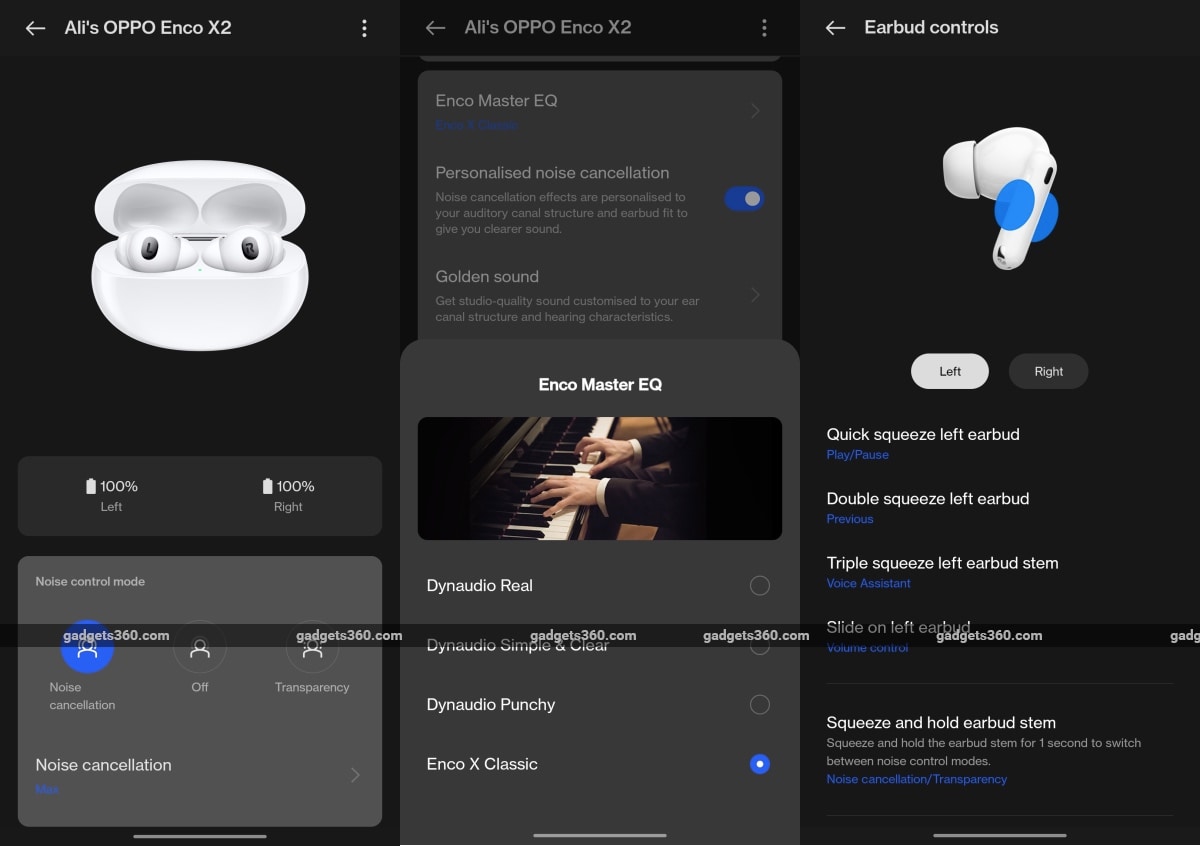Select the Noise cancellation mode icon

pos(87,648)
